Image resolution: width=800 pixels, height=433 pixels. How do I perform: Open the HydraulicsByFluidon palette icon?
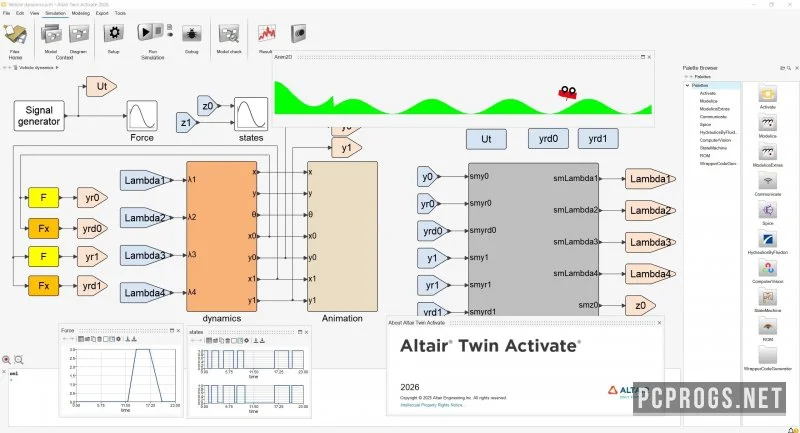[x=767, y=240]
